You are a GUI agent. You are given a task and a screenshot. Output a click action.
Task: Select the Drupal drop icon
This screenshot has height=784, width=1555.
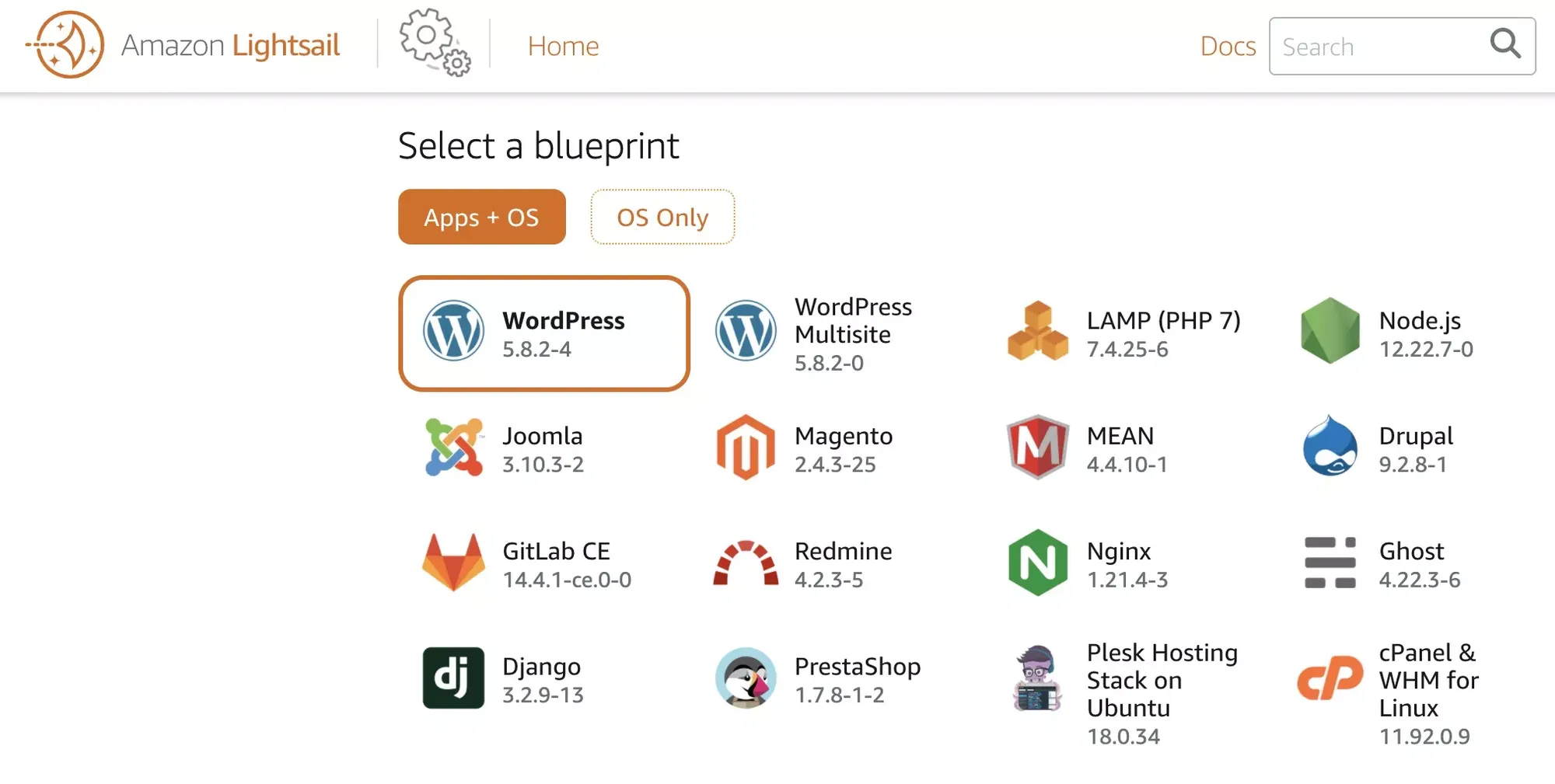coord(1330,445)
